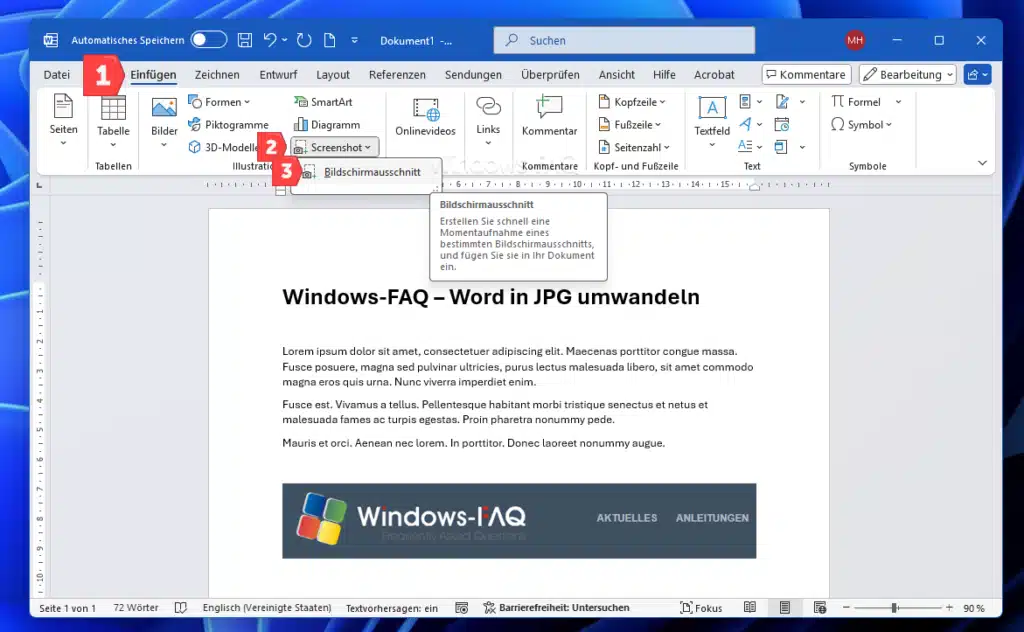Viewport: 1024px width, 632px height.
Task: Collapse the ribbon with the chevron
Action: pyautogui.click(x=982, y=163)
